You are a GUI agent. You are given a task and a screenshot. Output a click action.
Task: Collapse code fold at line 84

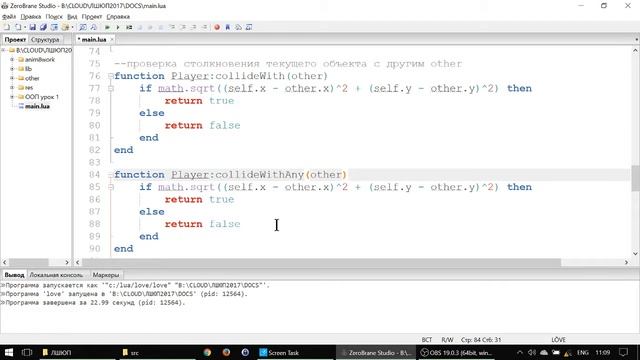coord(111,175)
